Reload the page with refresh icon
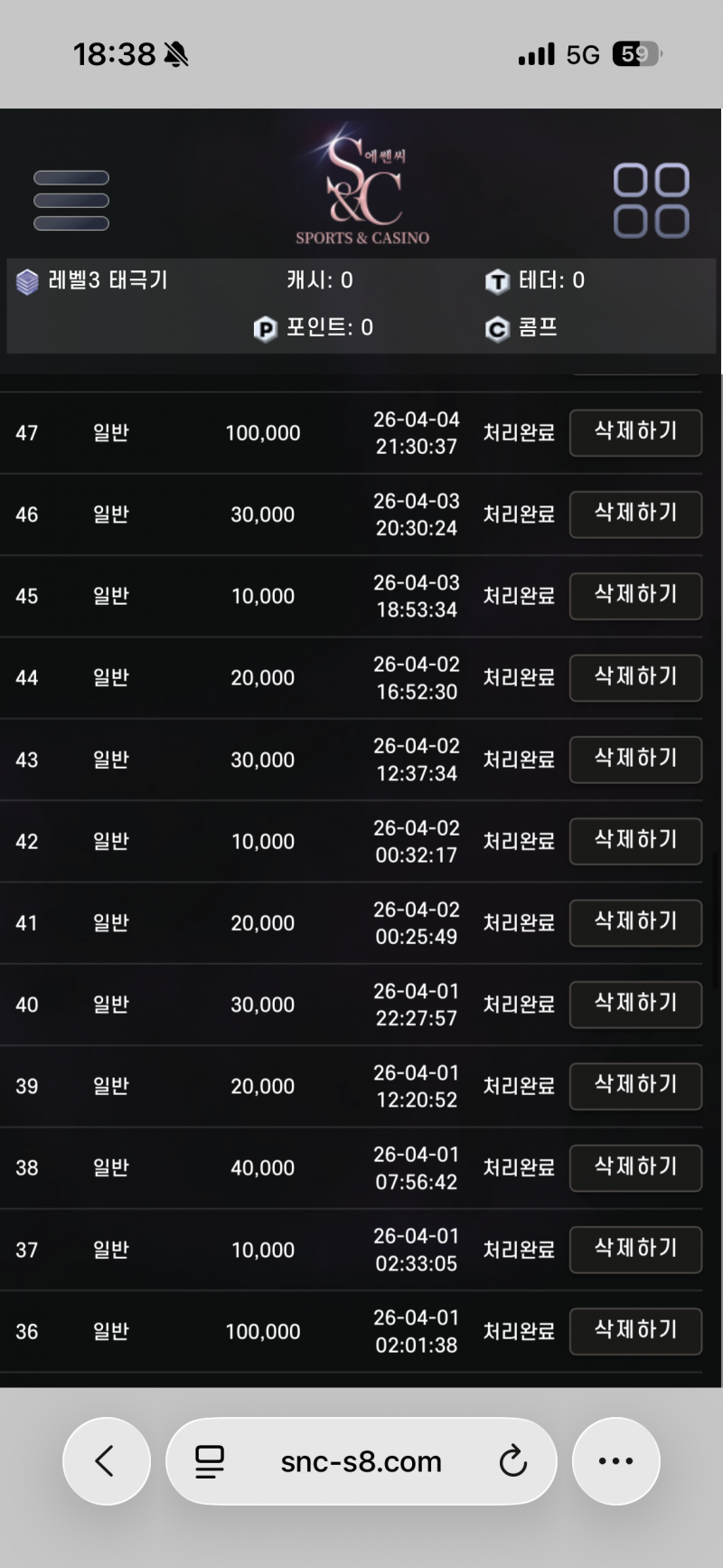Viewport: 723px width, 1568px height. click(512, 1460)
